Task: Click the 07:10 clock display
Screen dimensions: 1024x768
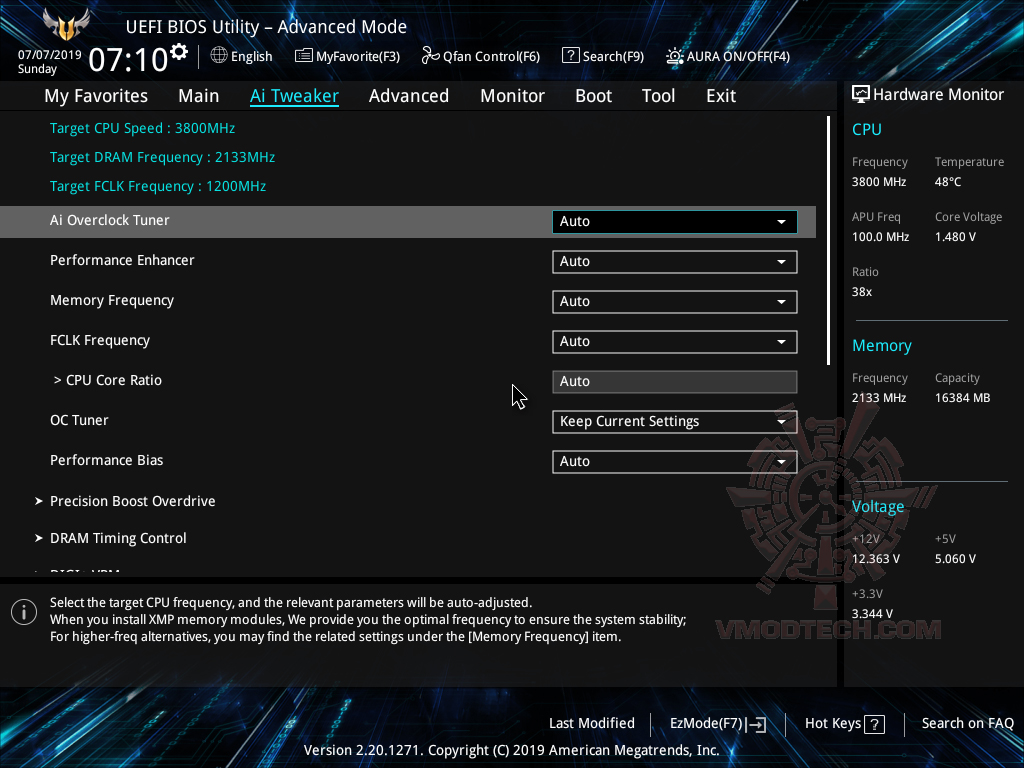Action: (128, 59)
